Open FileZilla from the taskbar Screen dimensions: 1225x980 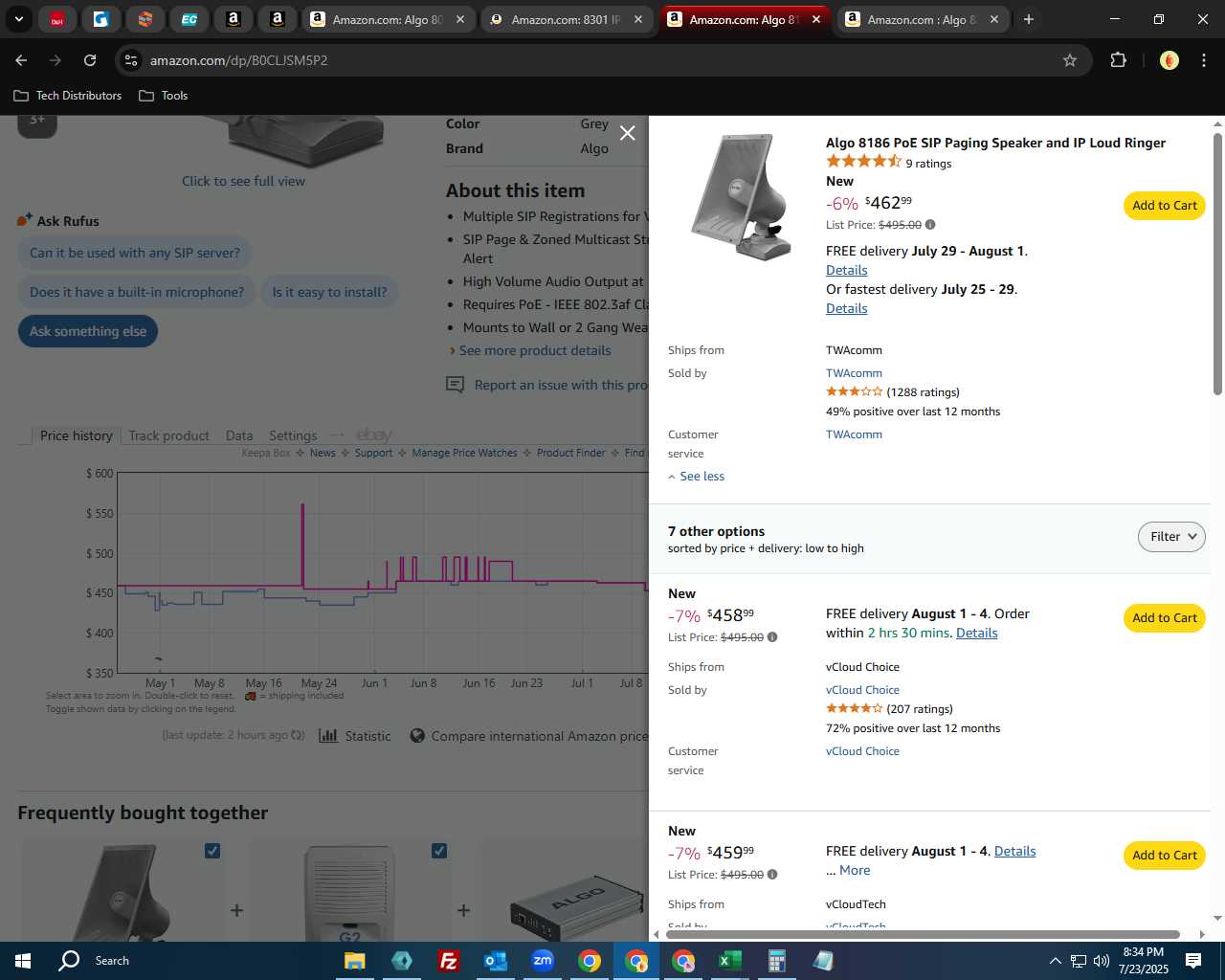coord(448,961)
